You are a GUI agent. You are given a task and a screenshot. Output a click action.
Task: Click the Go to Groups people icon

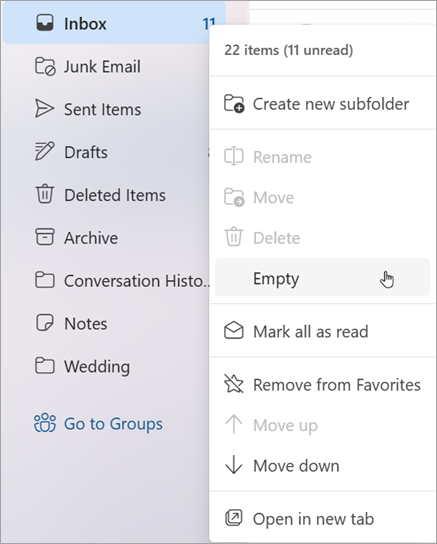coord(45,423)
